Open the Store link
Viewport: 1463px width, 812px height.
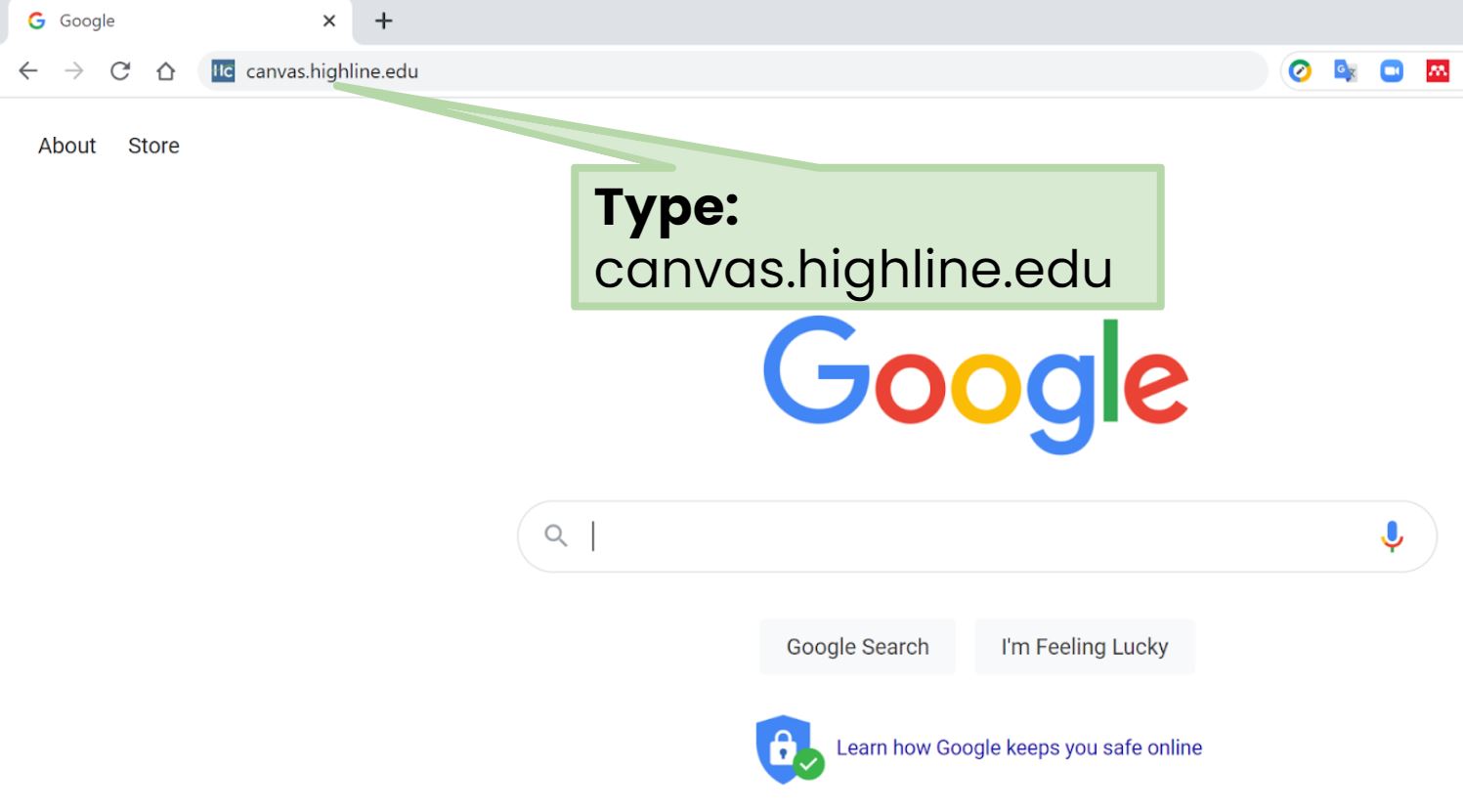tap(153, 146)
